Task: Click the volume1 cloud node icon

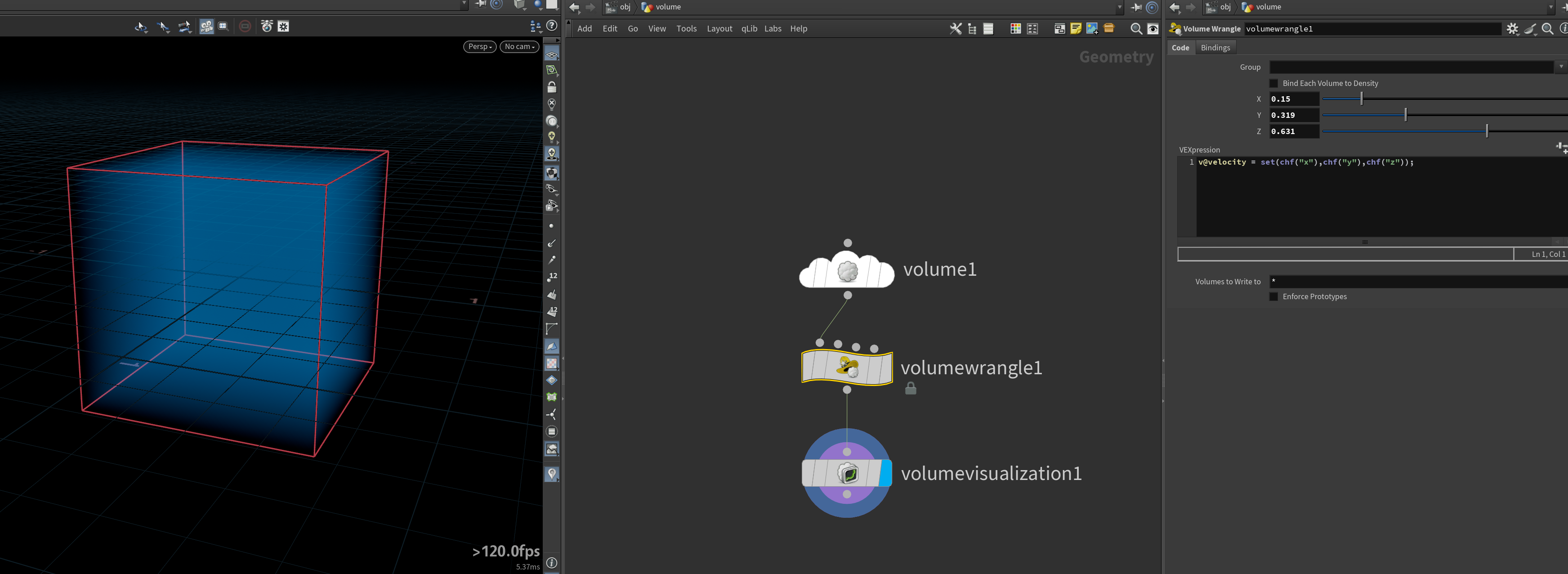Action: (847, 269)
